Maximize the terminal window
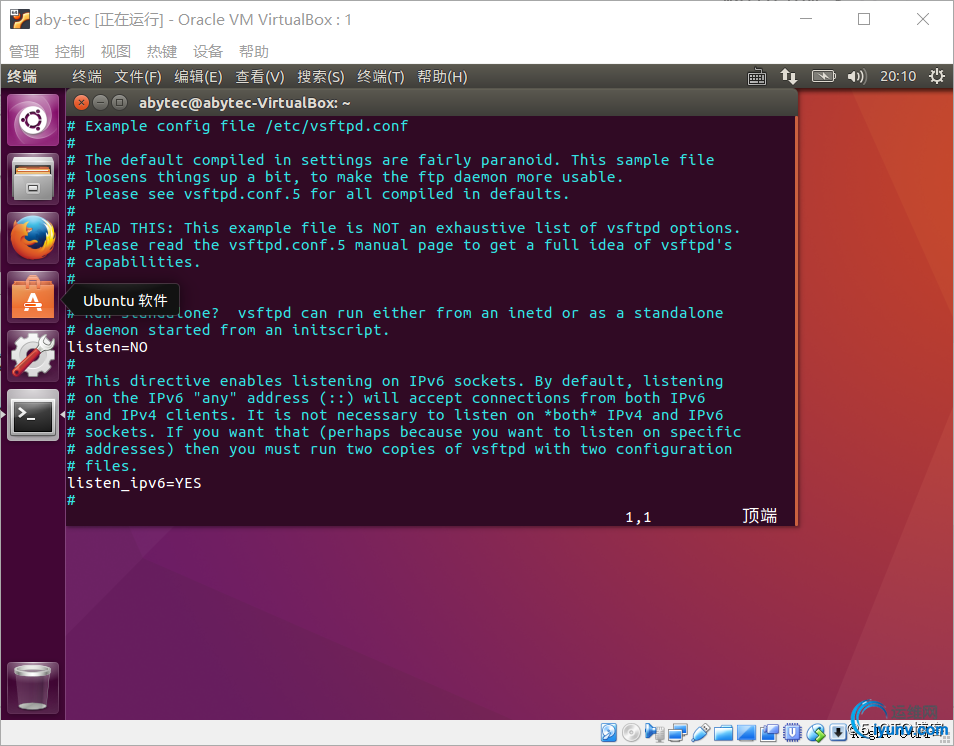 [120, 102]
